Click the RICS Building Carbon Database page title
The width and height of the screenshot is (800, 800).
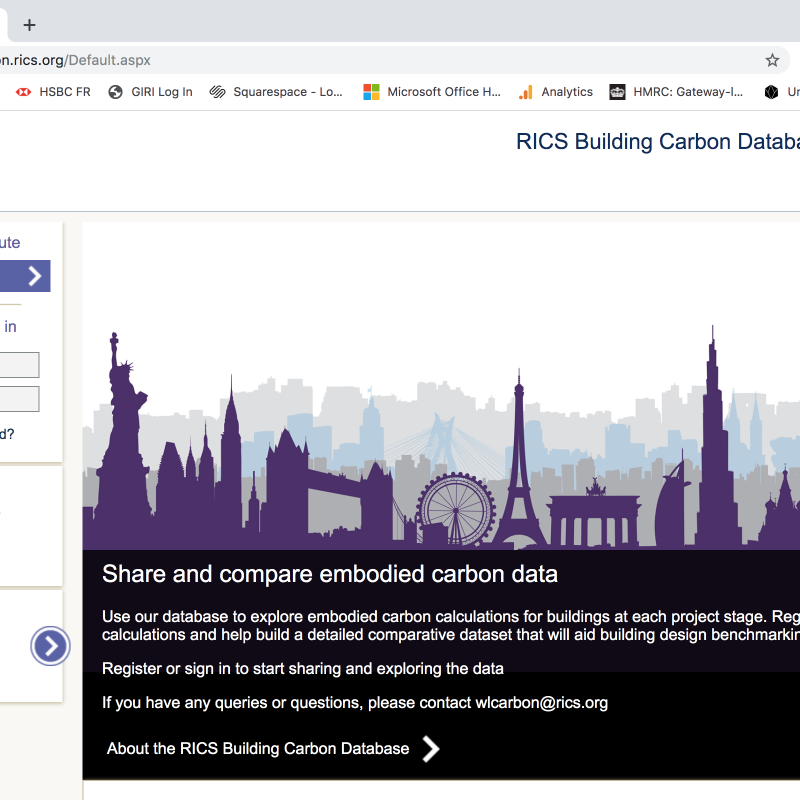tap(657, 142)
